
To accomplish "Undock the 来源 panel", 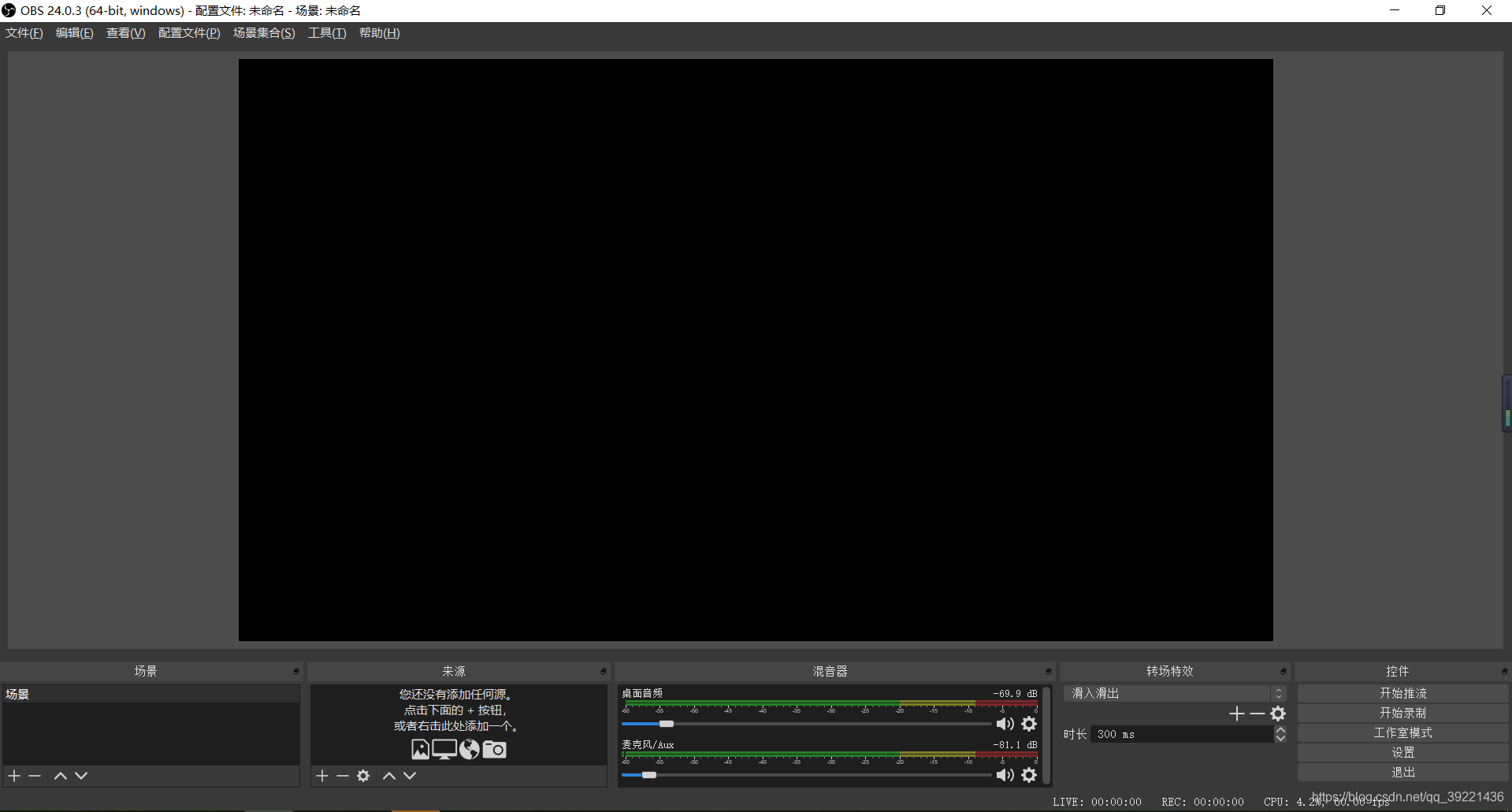I will [604, 672].
